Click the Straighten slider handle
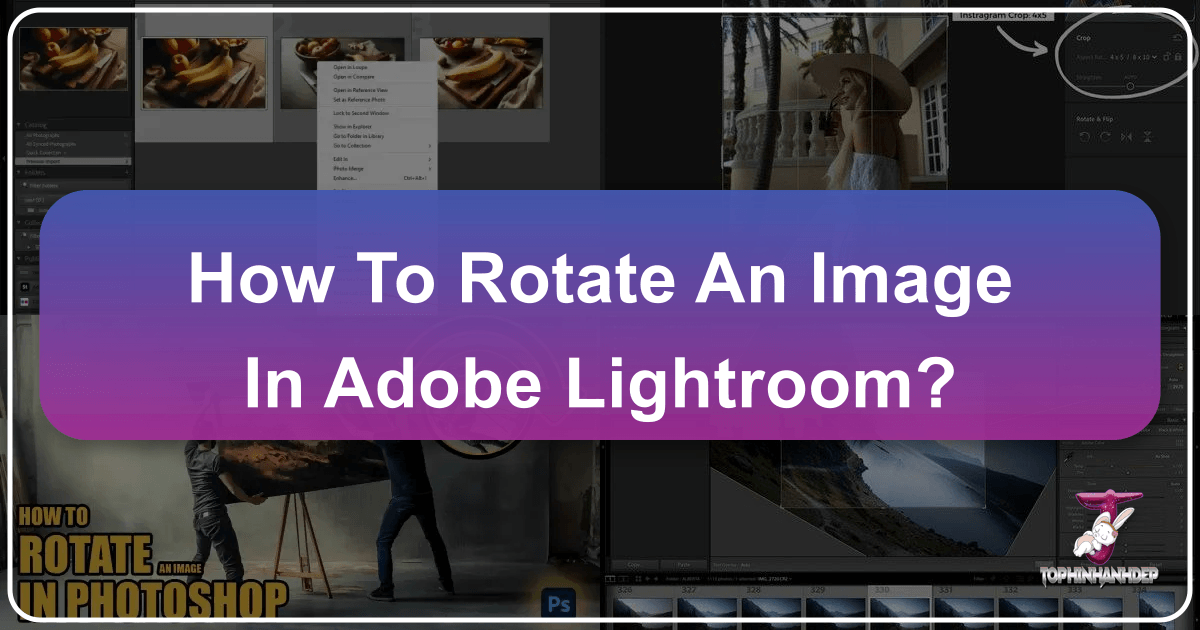Image resolution: width=1200 pixels, height=630 pixels. pyautogui.click(x=1131, y=86)
